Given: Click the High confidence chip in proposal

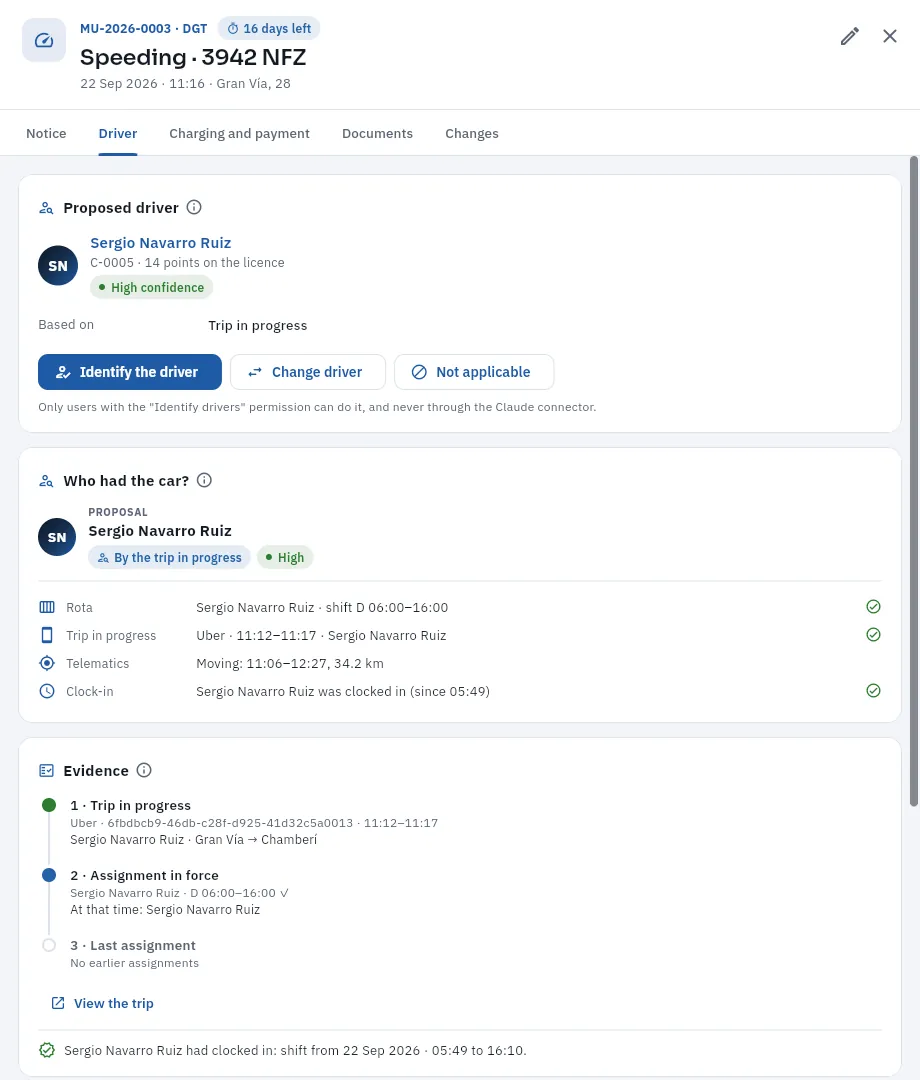Looking at the screenshot, I should click(285, 557).
